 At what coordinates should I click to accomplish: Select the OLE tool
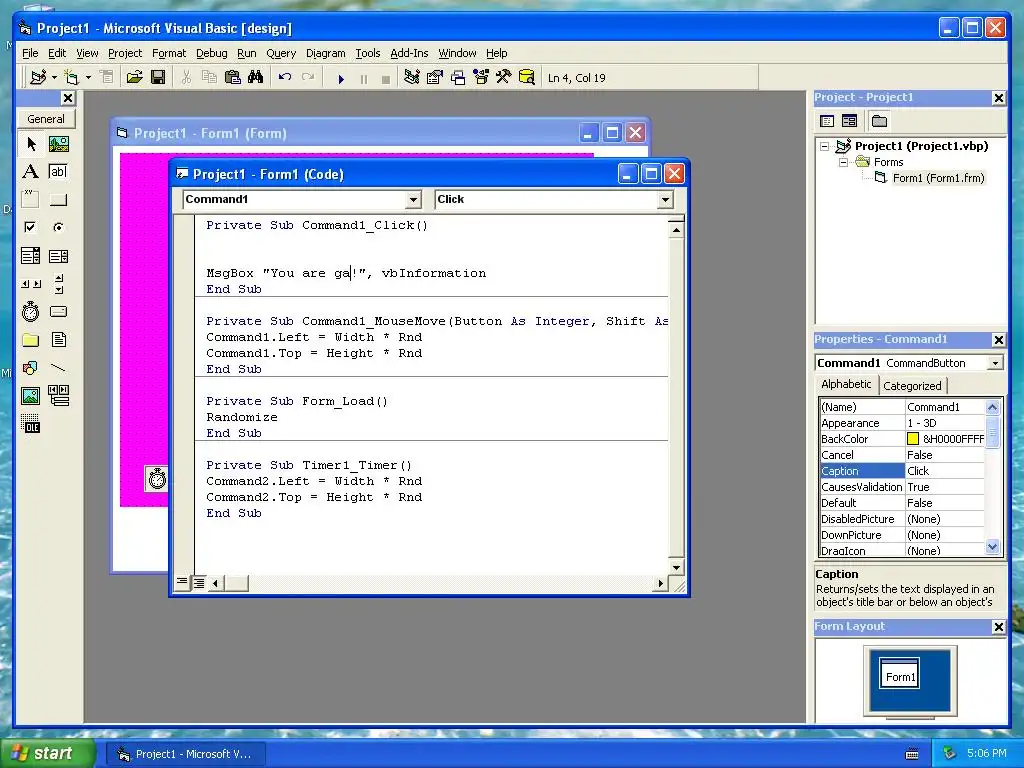pyautogui.click(x=31, y=424)
